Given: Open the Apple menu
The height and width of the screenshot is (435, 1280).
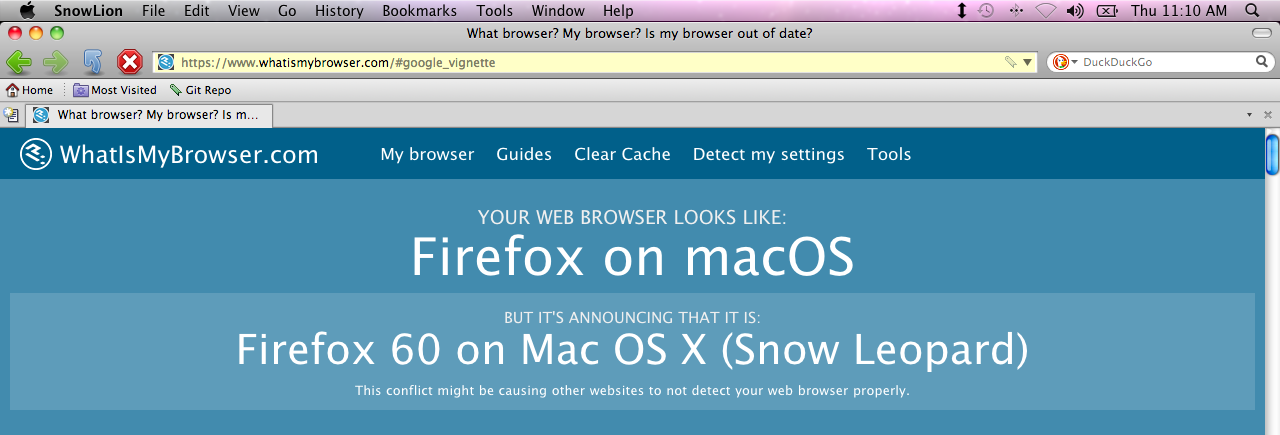Looking at the screenshot, I should tap(27, 11).
